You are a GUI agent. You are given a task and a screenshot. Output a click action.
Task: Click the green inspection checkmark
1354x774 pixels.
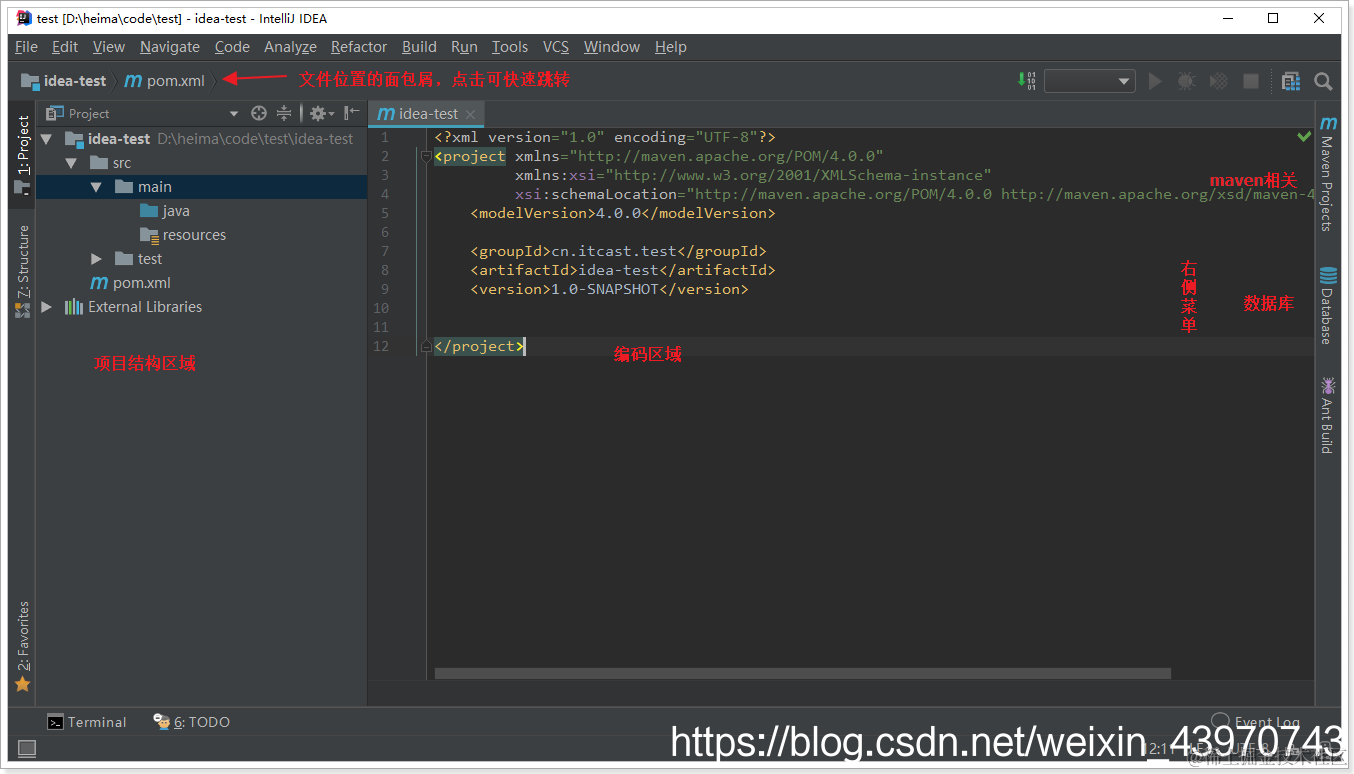(1304, 136)
